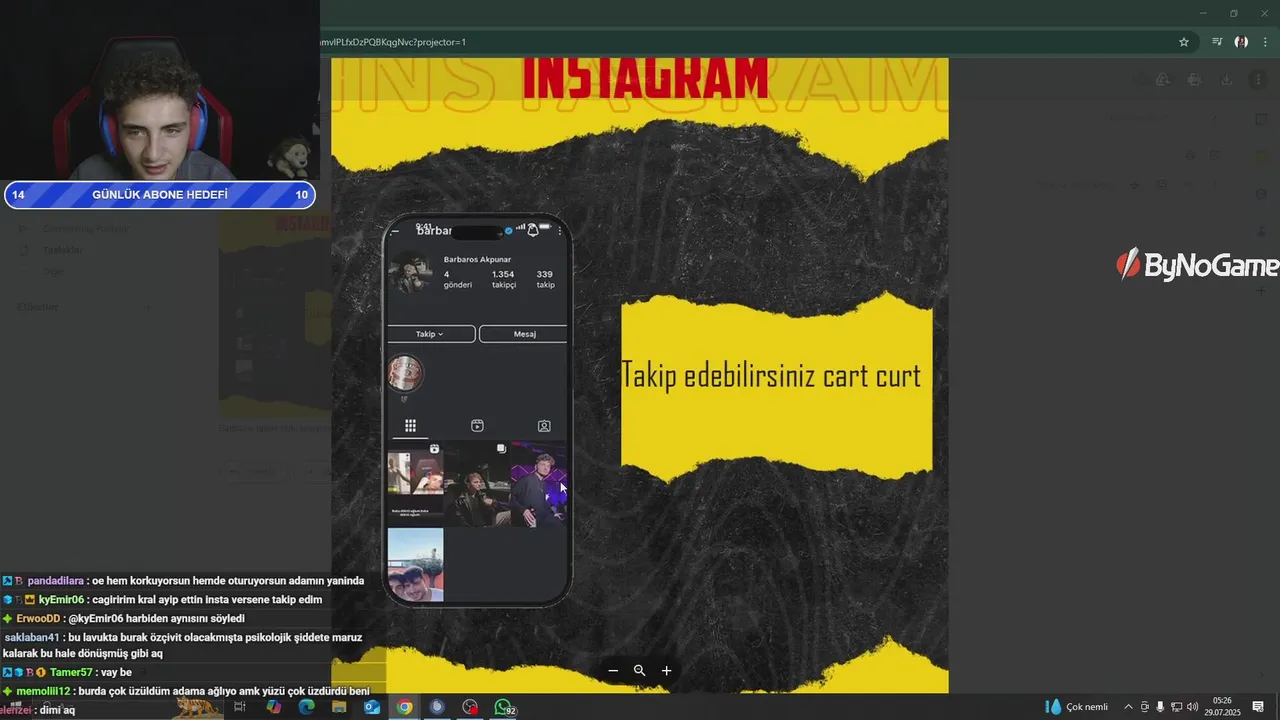Open Task View in the taskbar

click(x=240, y=707)
